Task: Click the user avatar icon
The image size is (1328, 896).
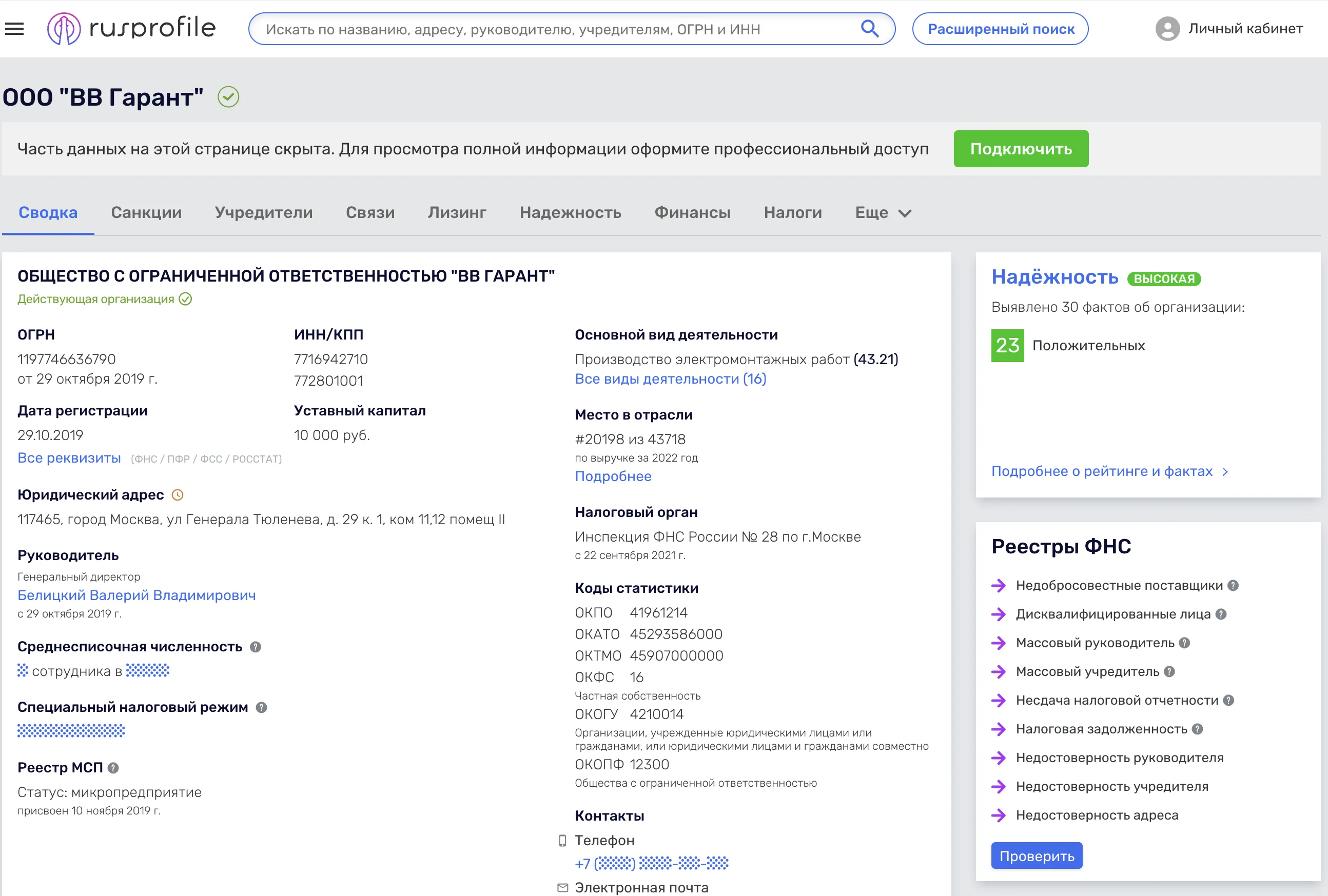Action: coord(1167,29)
